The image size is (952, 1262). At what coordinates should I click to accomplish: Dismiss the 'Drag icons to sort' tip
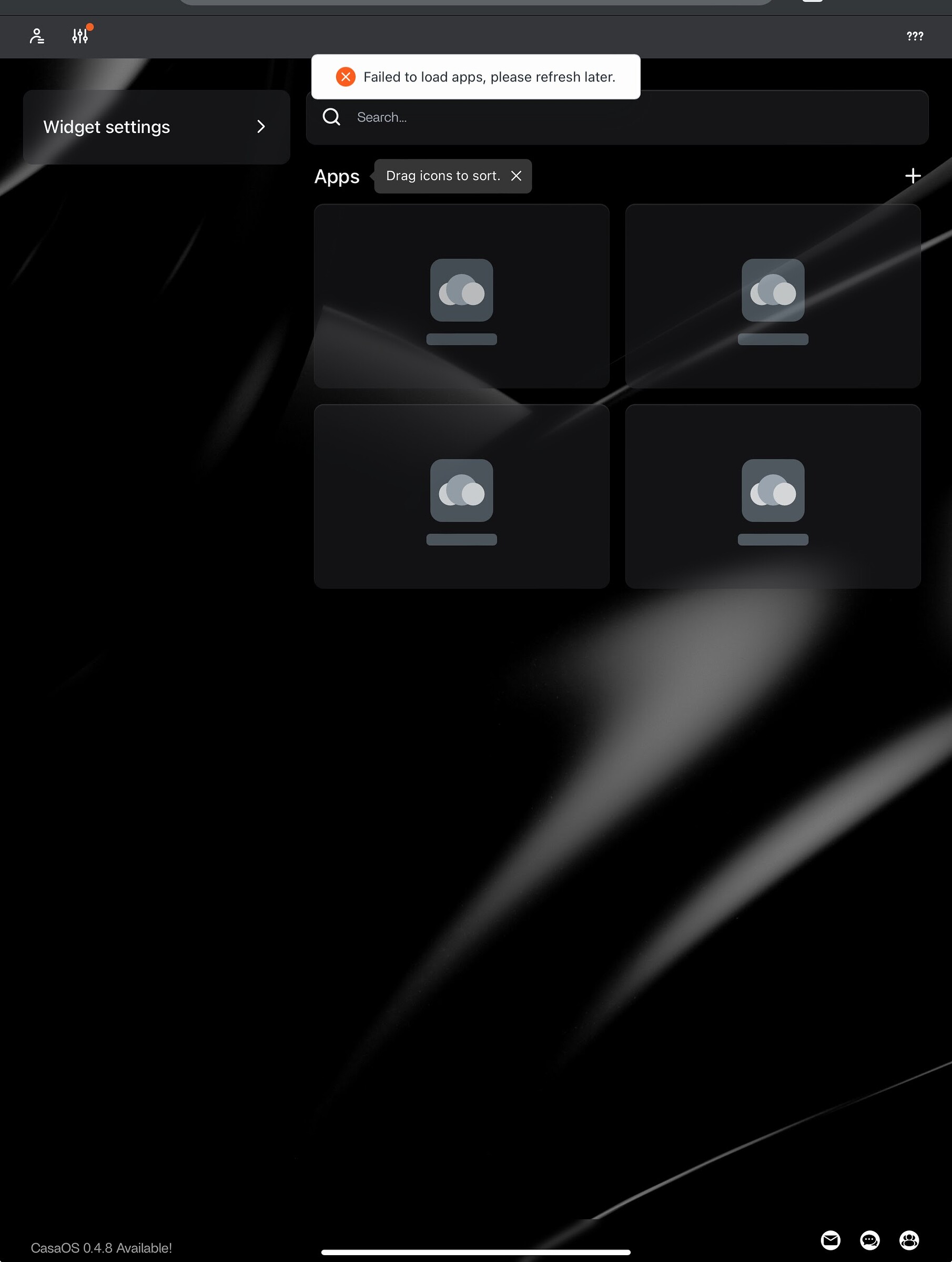(516, 176)
